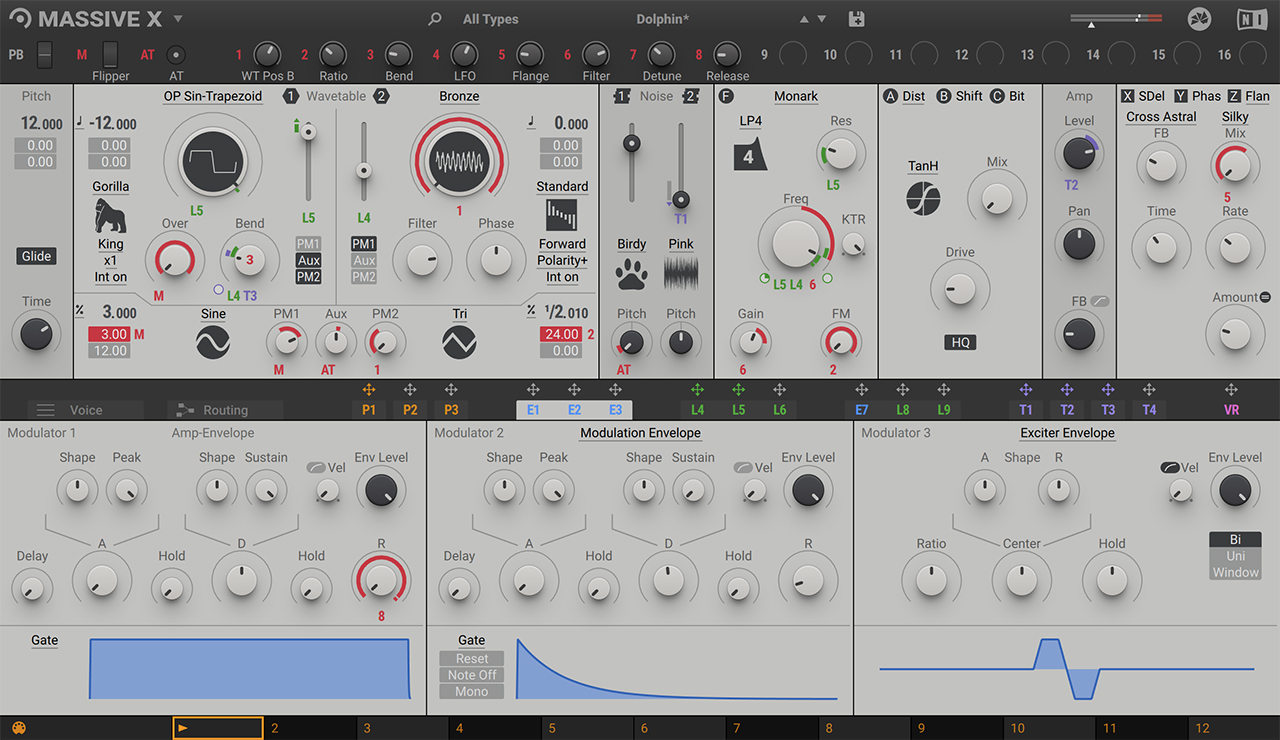This screenshot has width=1280, height=740.
Task: Open OP Sin-Trapezoid wavetable selector
Action: (213, 96)
